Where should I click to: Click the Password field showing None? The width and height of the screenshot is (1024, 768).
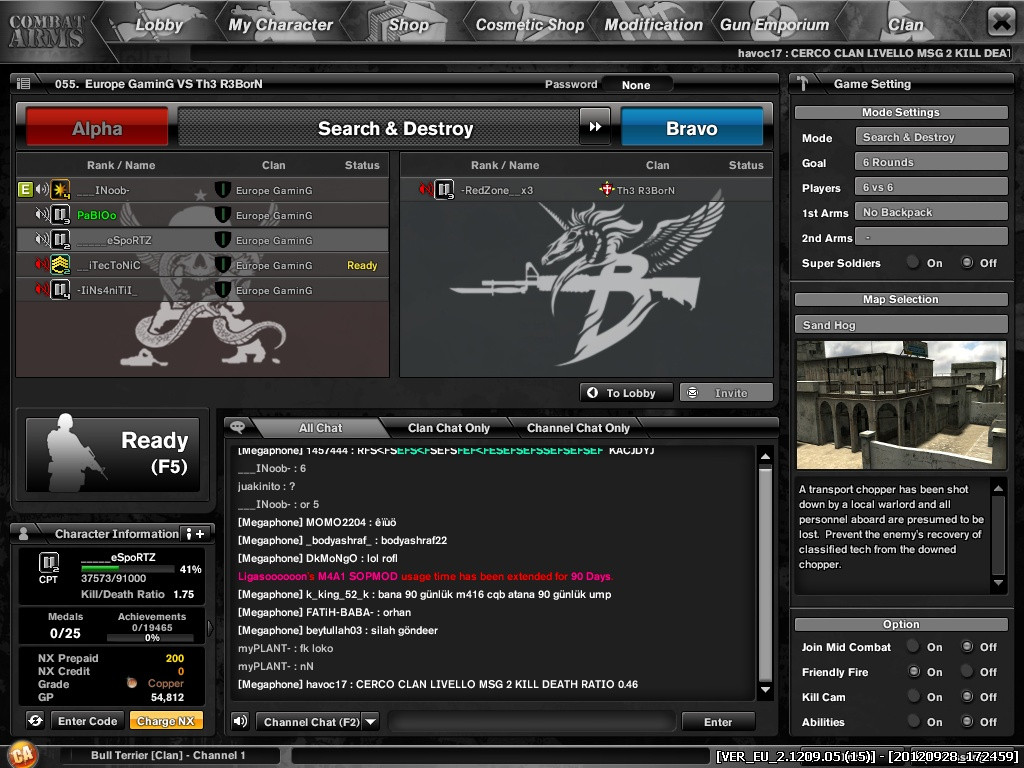pyautogui.click(x=636, y=85)
